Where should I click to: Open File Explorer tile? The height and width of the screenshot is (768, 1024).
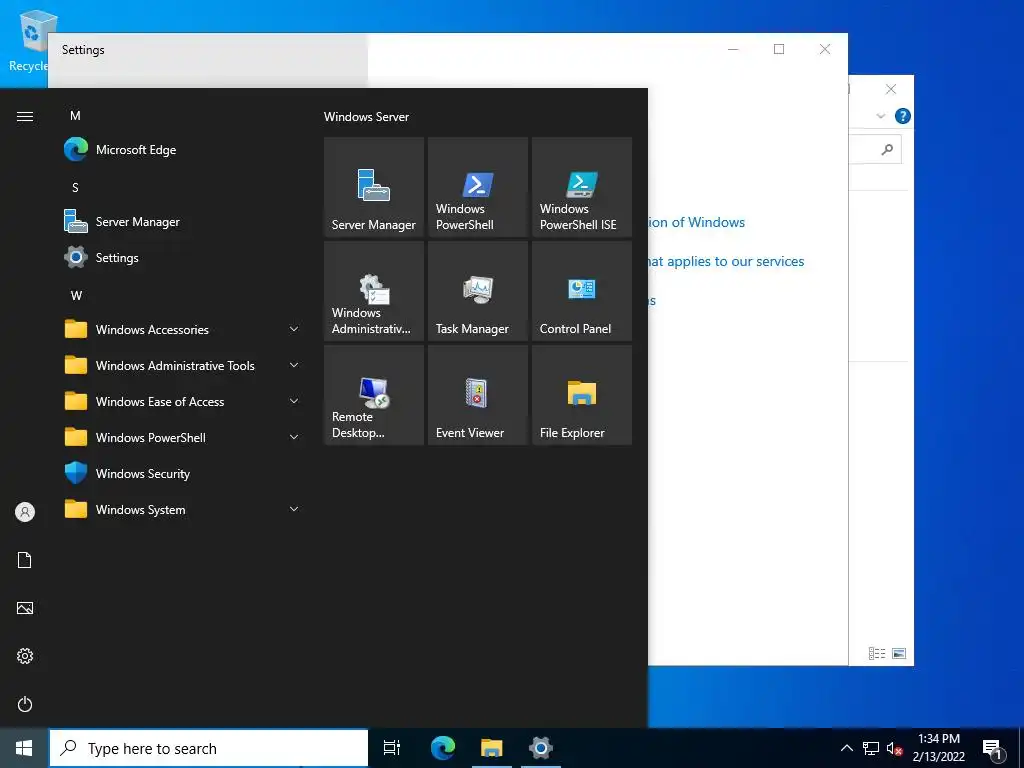[582, 395]
